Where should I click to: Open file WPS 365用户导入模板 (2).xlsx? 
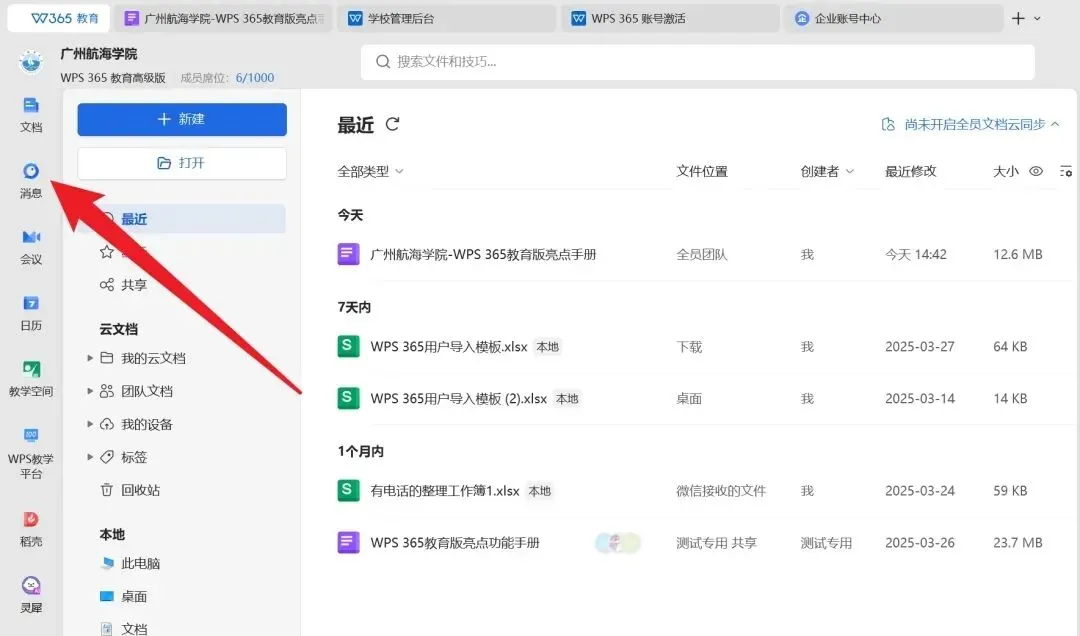pos(458,398)
